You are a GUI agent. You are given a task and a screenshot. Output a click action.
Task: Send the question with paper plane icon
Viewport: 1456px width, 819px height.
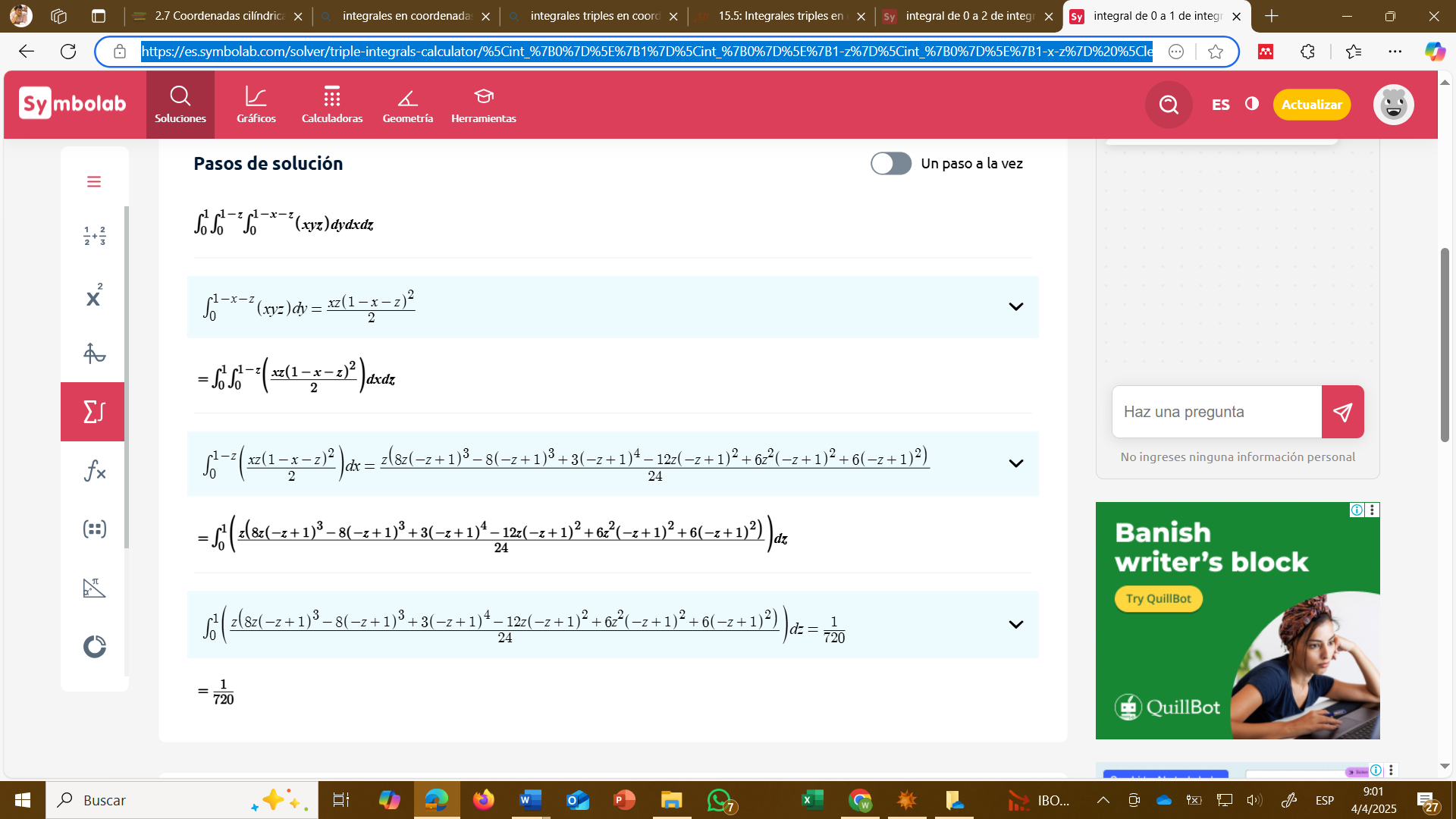1342,412
